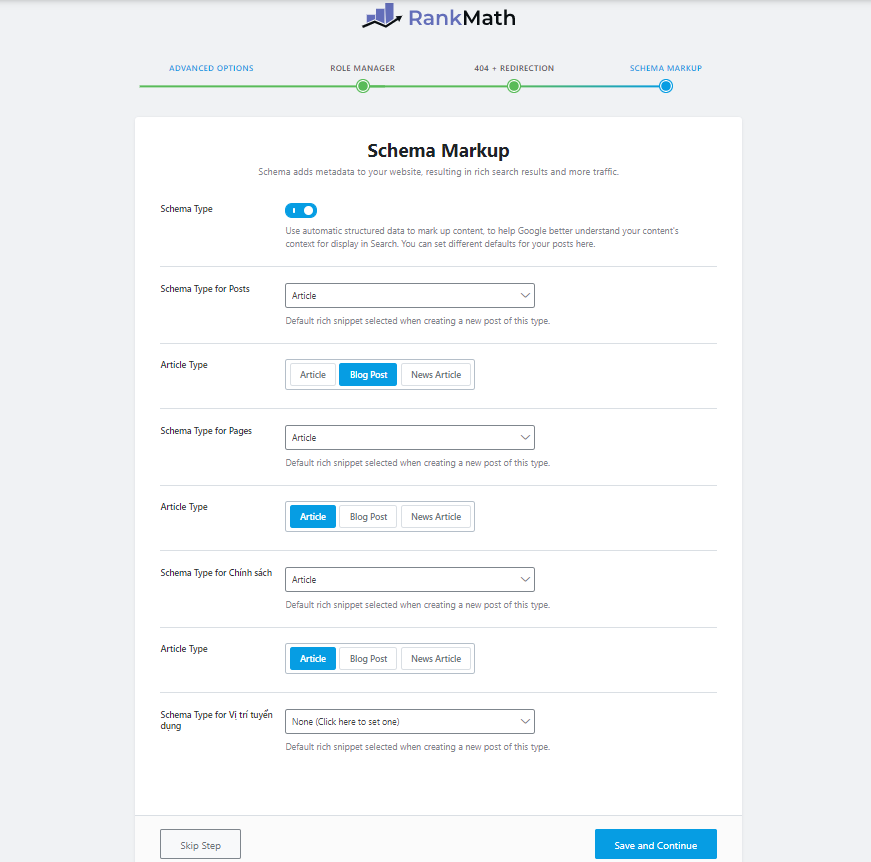Screen dimensions: 871x862
Task: Click the Skip Step button
Action: [x=200, y=845]
